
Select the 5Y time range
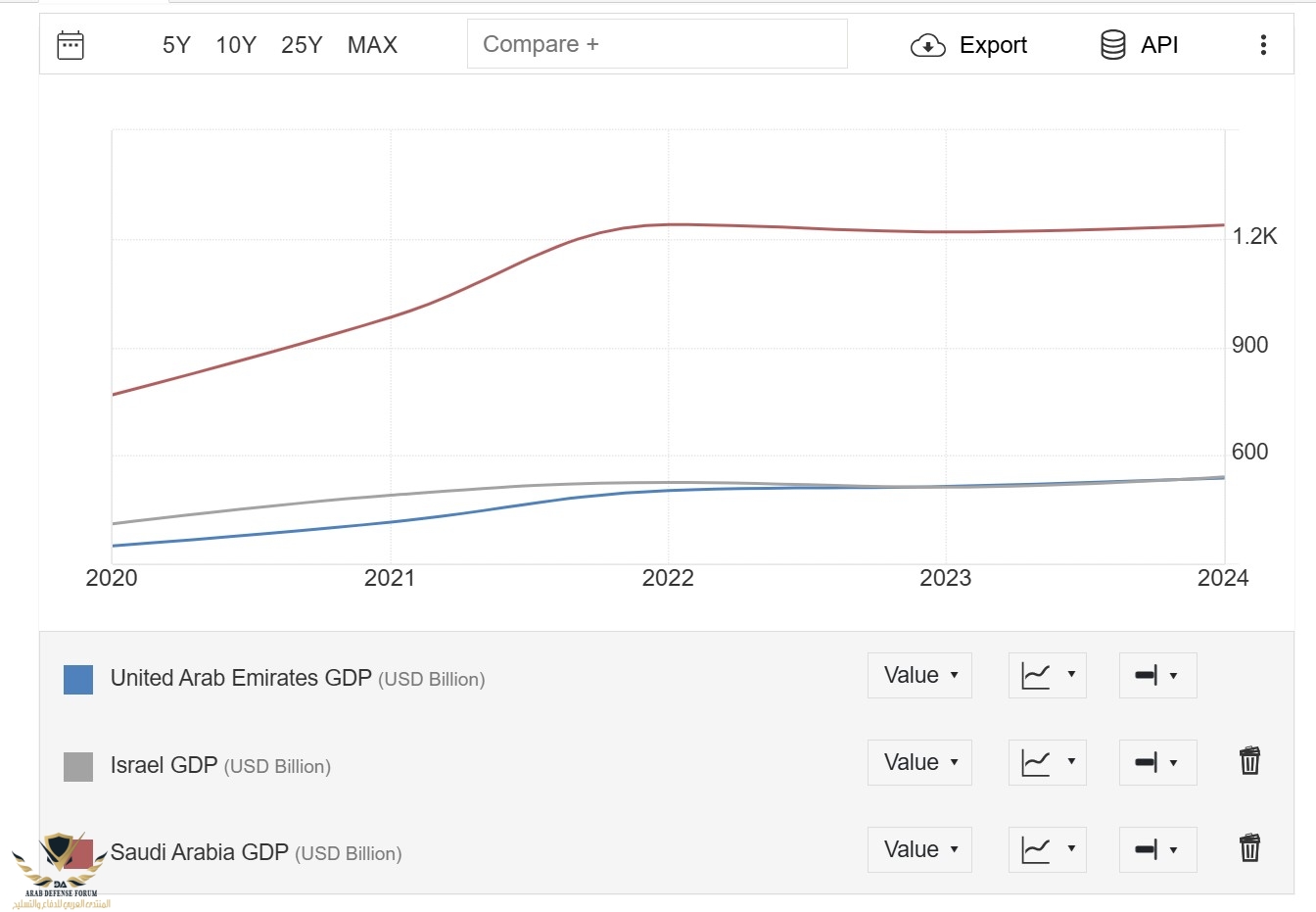tap(176, 45)
